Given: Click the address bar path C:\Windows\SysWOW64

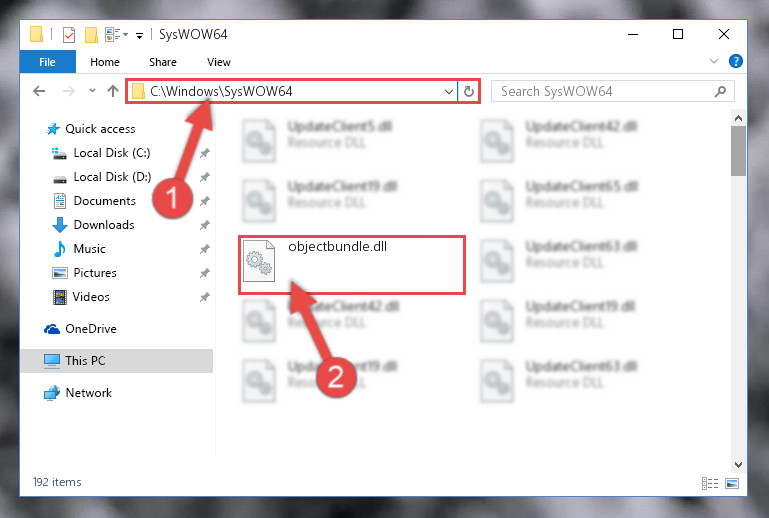Looking at the screenshot, I should click(x=221, y=91).
